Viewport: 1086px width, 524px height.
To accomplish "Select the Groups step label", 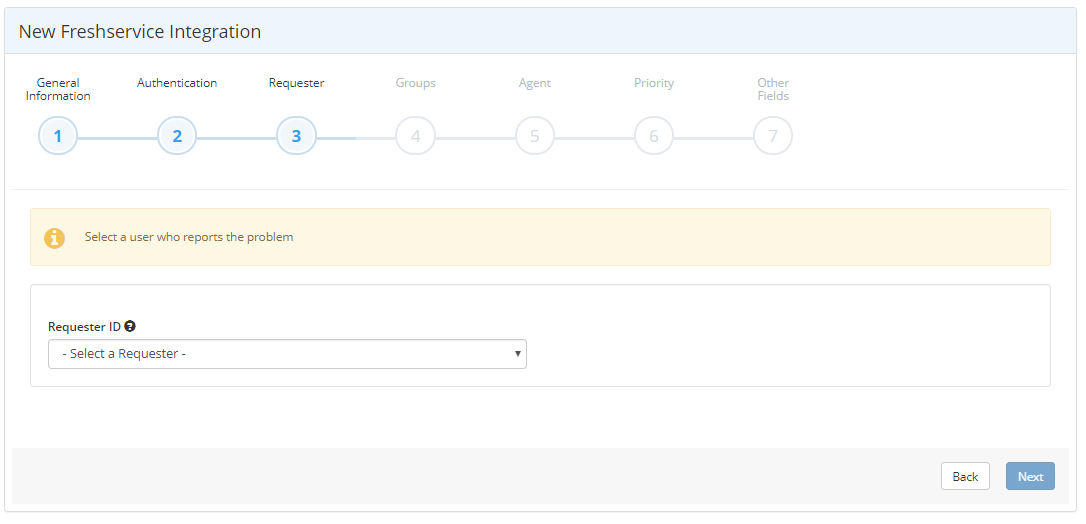I will tap(415, 83).
